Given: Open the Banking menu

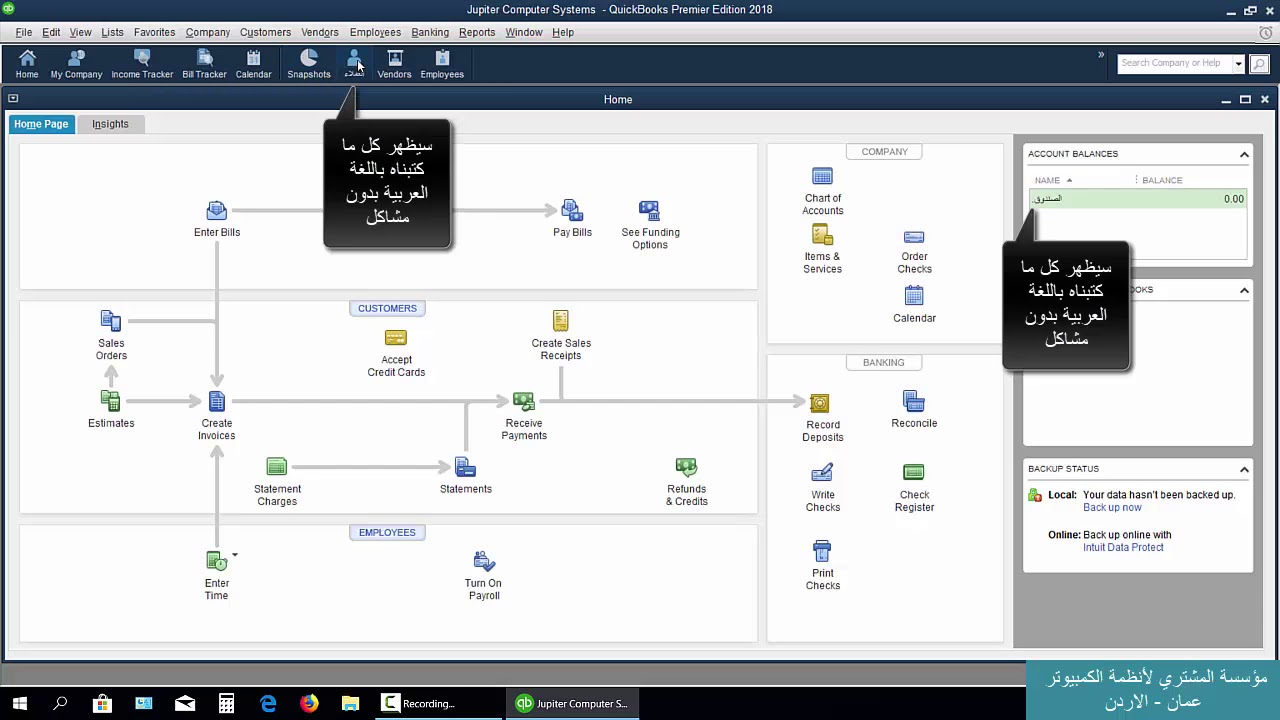Looking at the screenshot, I should click(x=430, y=32).
